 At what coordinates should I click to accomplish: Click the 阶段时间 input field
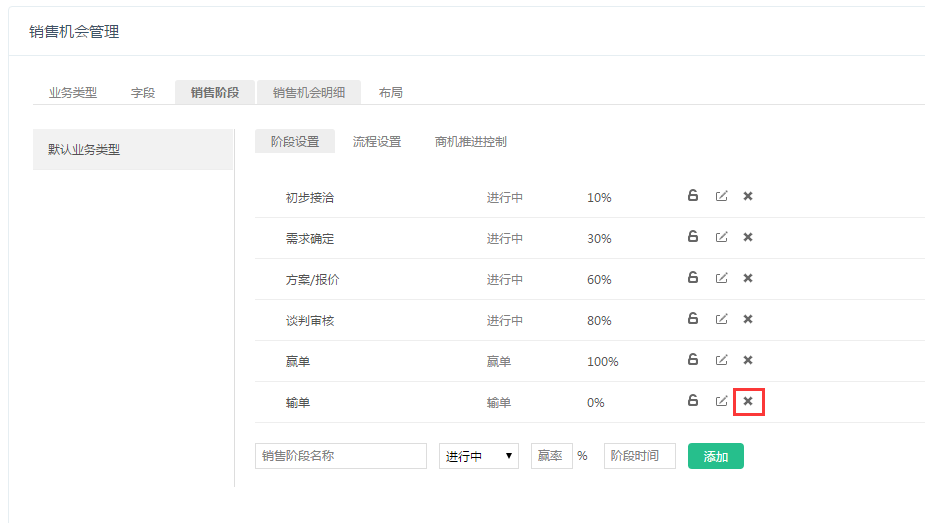click(640, 456)
